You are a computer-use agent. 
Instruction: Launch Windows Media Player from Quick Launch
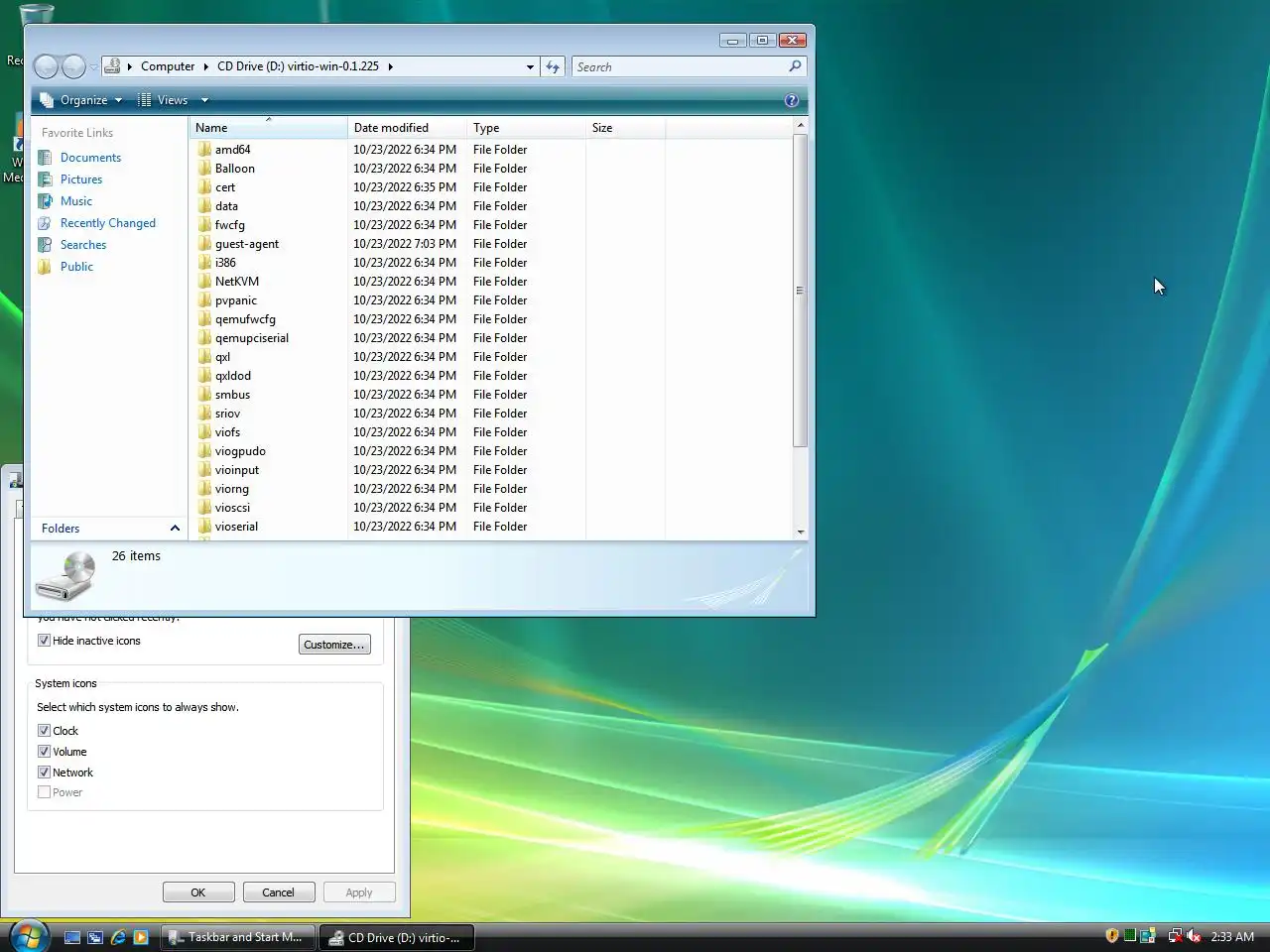pos(141,937)
